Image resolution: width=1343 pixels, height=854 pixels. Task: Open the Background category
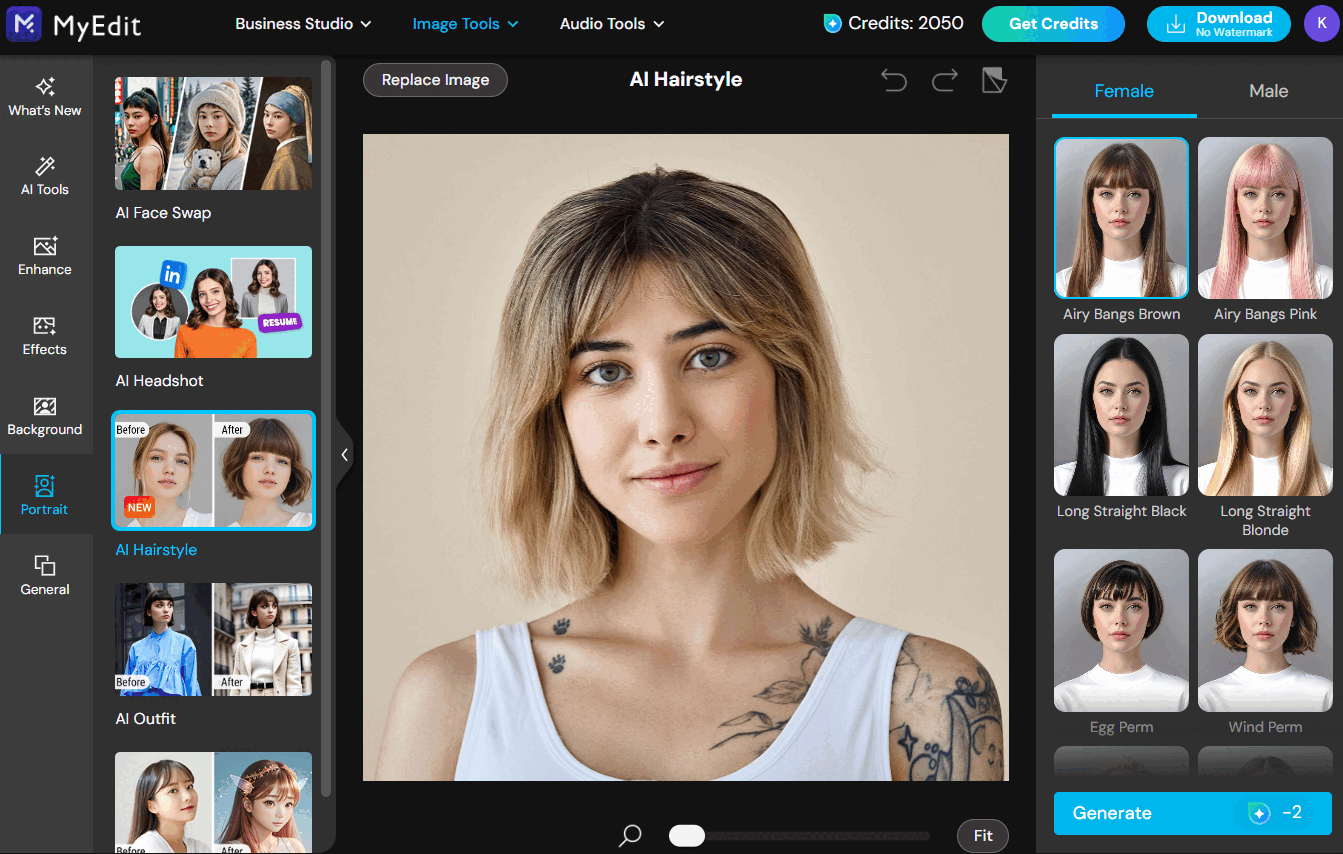pyautogui.click(x=45, y=416)
